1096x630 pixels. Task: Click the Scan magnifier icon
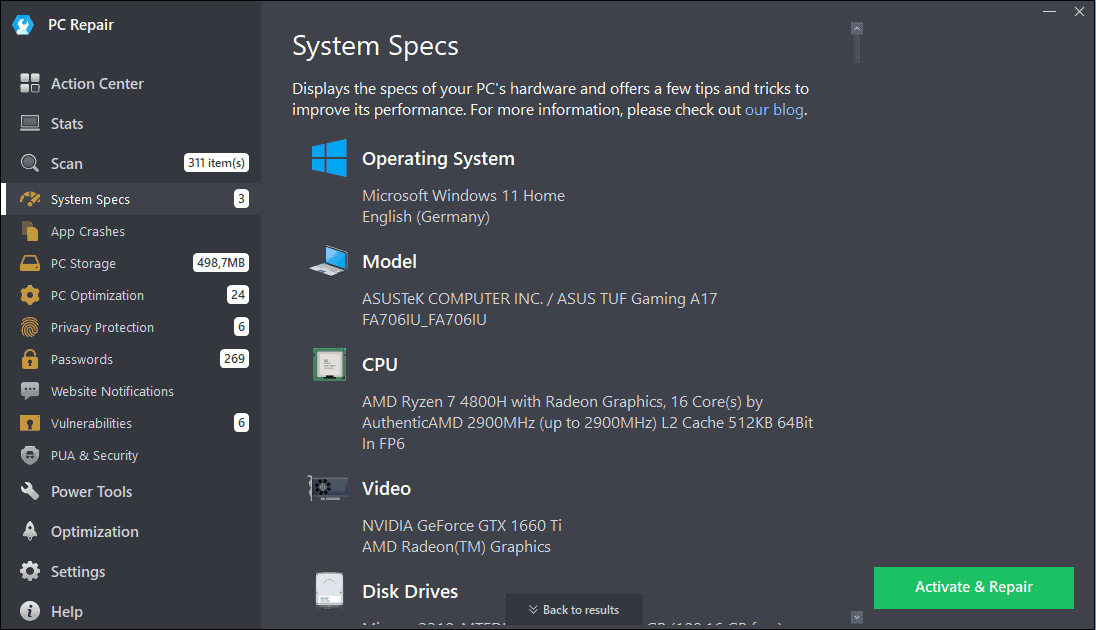[x=30, y=163]
